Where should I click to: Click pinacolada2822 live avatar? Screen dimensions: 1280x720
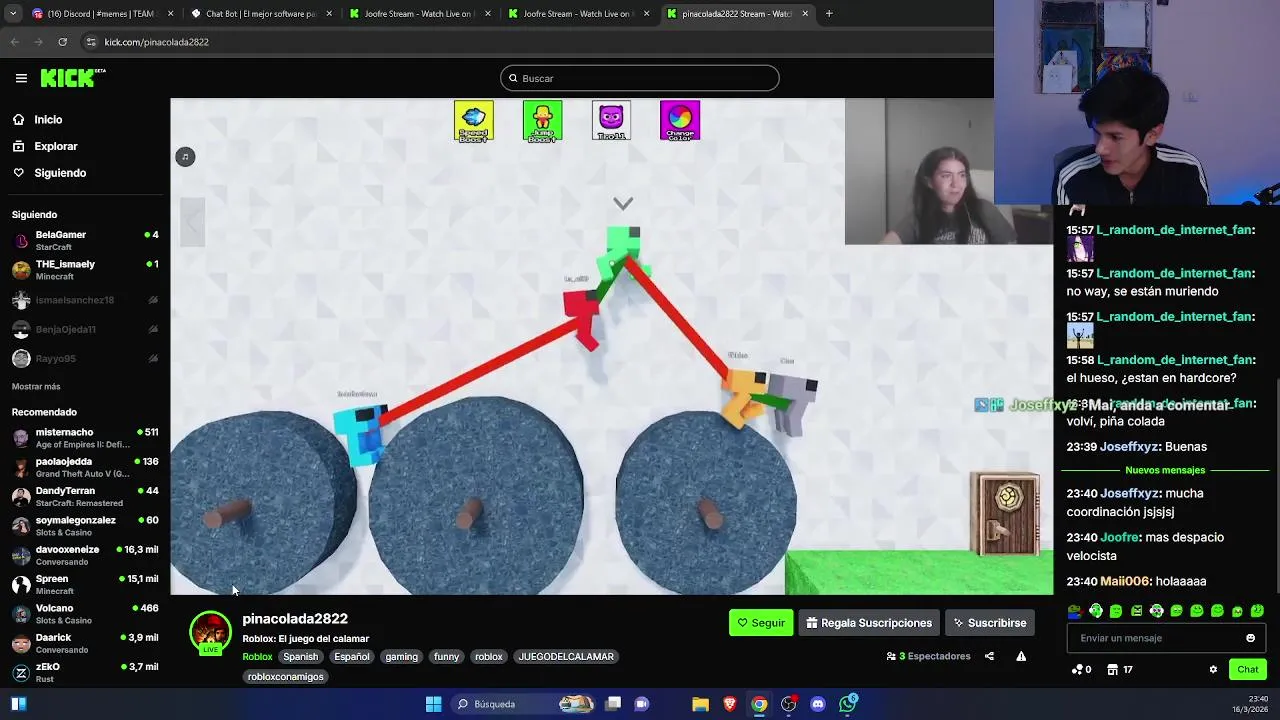pos(210,634)
